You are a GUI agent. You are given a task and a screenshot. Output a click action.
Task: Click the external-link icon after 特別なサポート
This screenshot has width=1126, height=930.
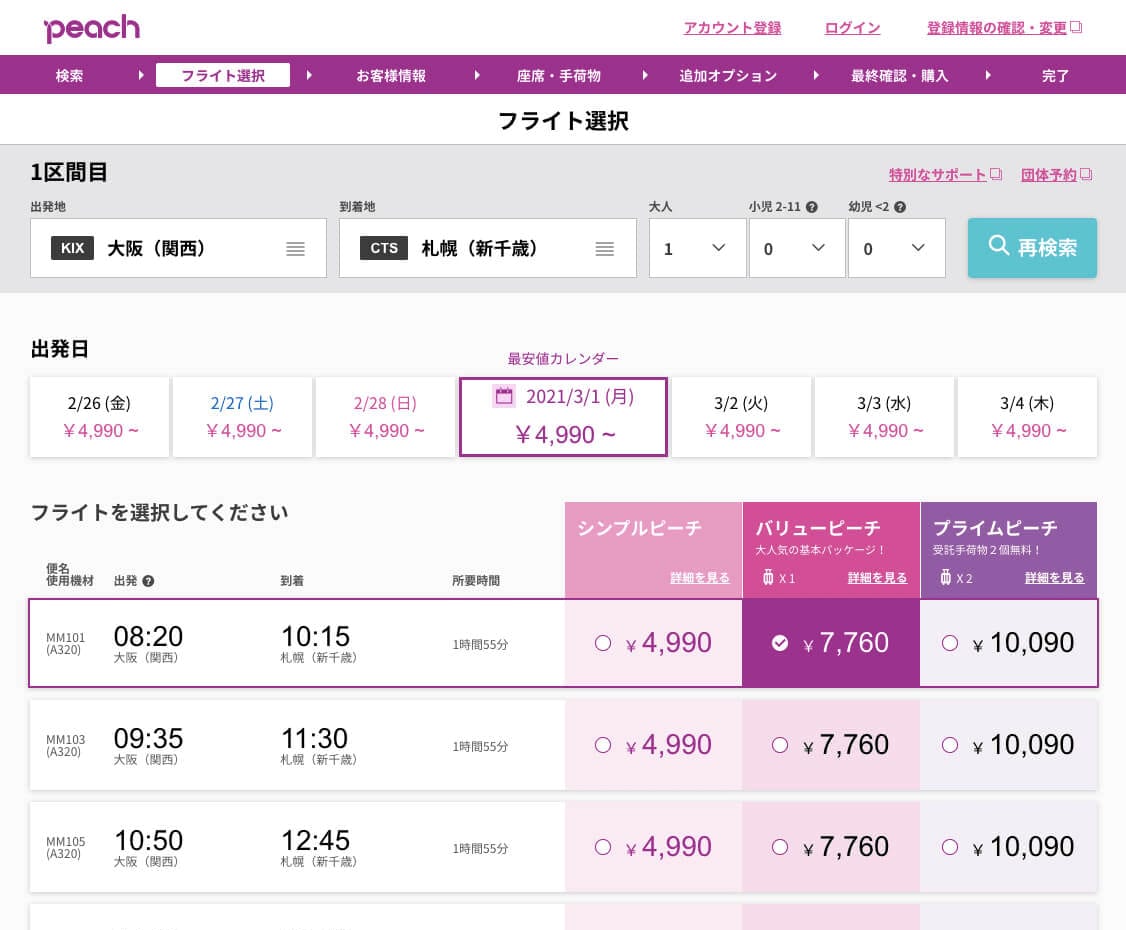point(995,175)
